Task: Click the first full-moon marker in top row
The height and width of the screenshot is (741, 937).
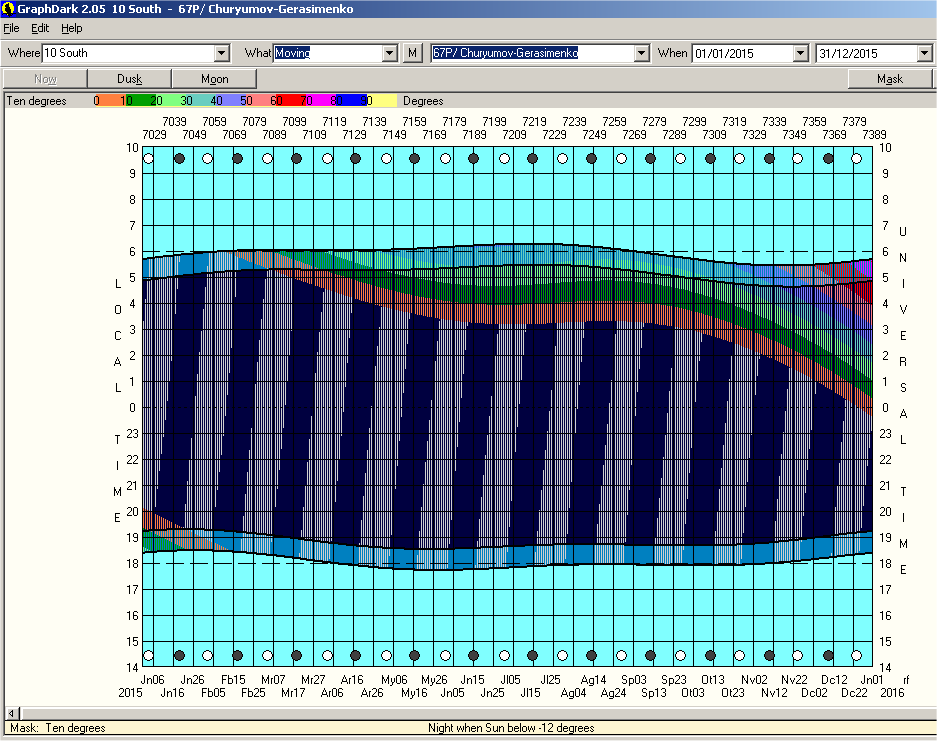Action: point(149,158)
